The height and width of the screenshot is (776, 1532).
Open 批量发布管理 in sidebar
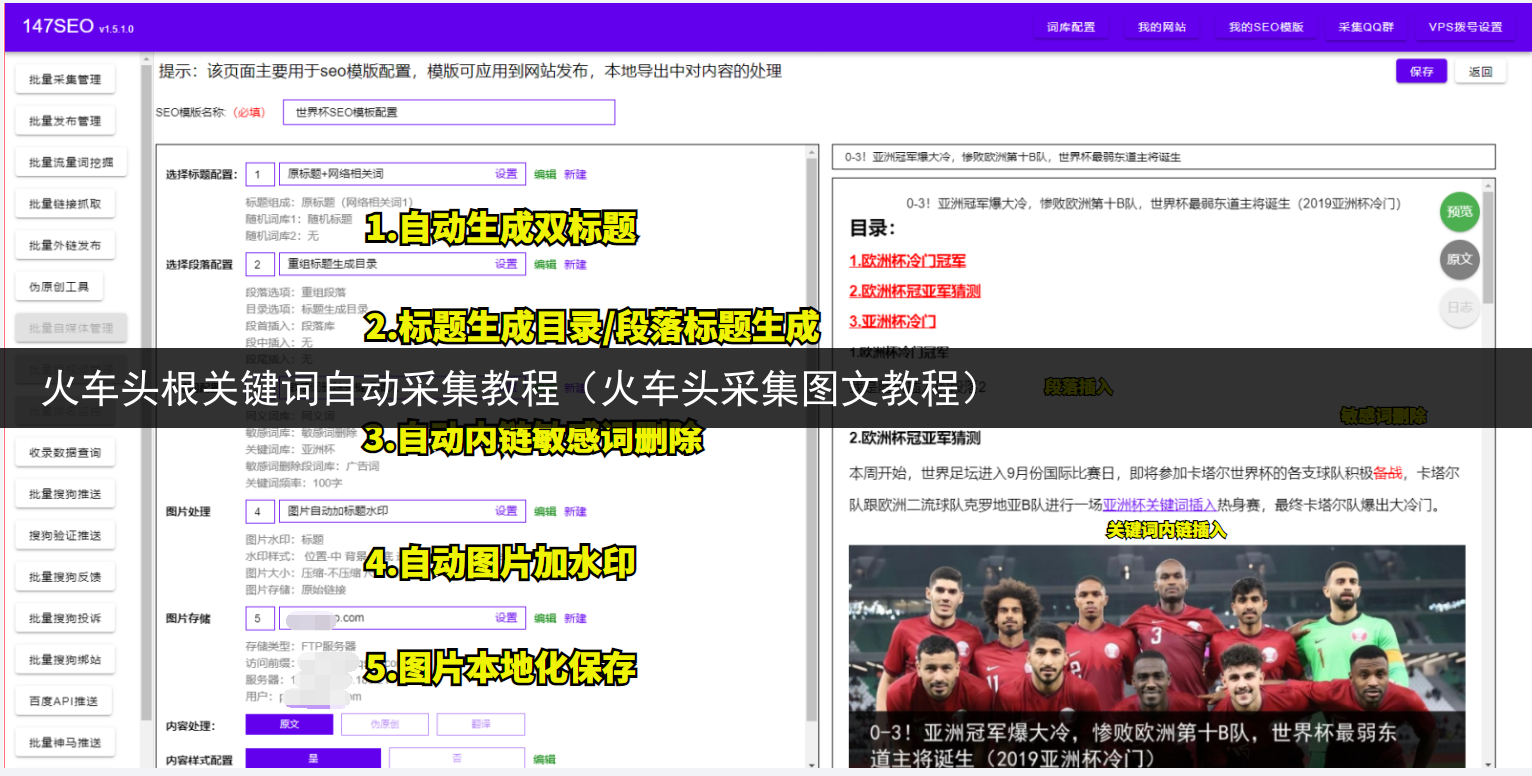pyautogui.click(x=65, y=121)
